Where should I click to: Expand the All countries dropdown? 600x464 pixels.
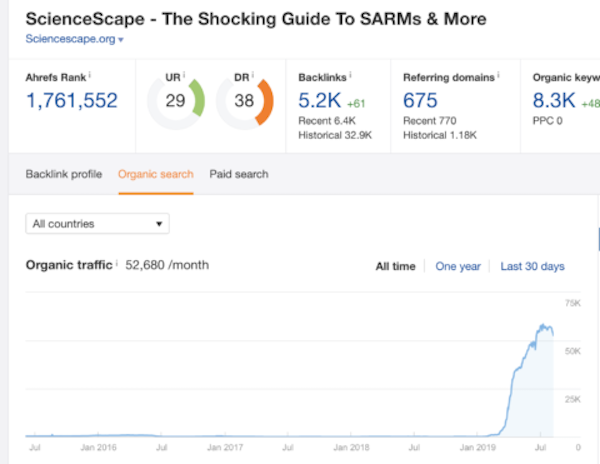pyautogui.click(x=98, y=223)
